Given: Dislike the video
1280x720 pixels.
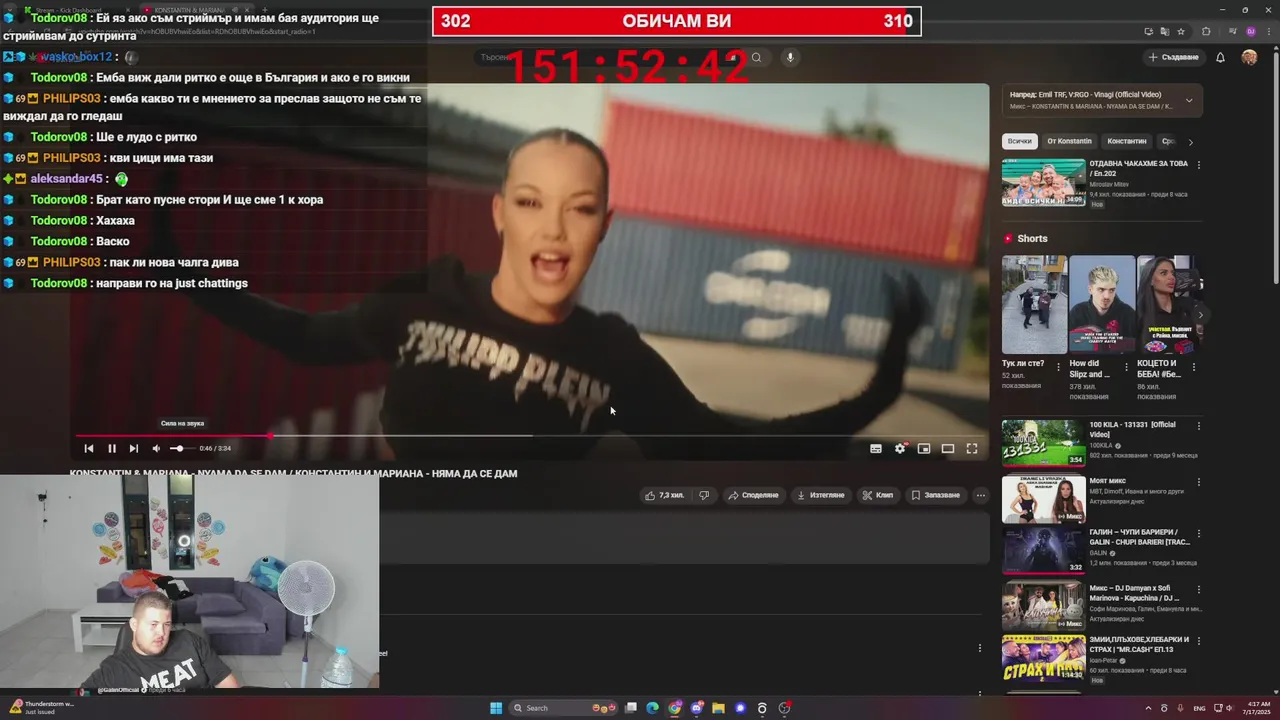Looking at the screenshot, I should (x=704, y=495).
